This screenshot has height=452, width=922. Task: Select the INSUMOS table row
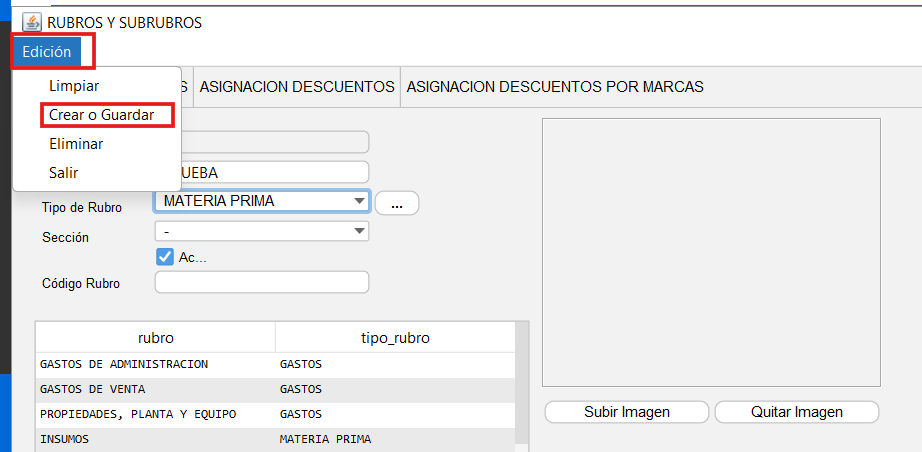pos(155,439)
